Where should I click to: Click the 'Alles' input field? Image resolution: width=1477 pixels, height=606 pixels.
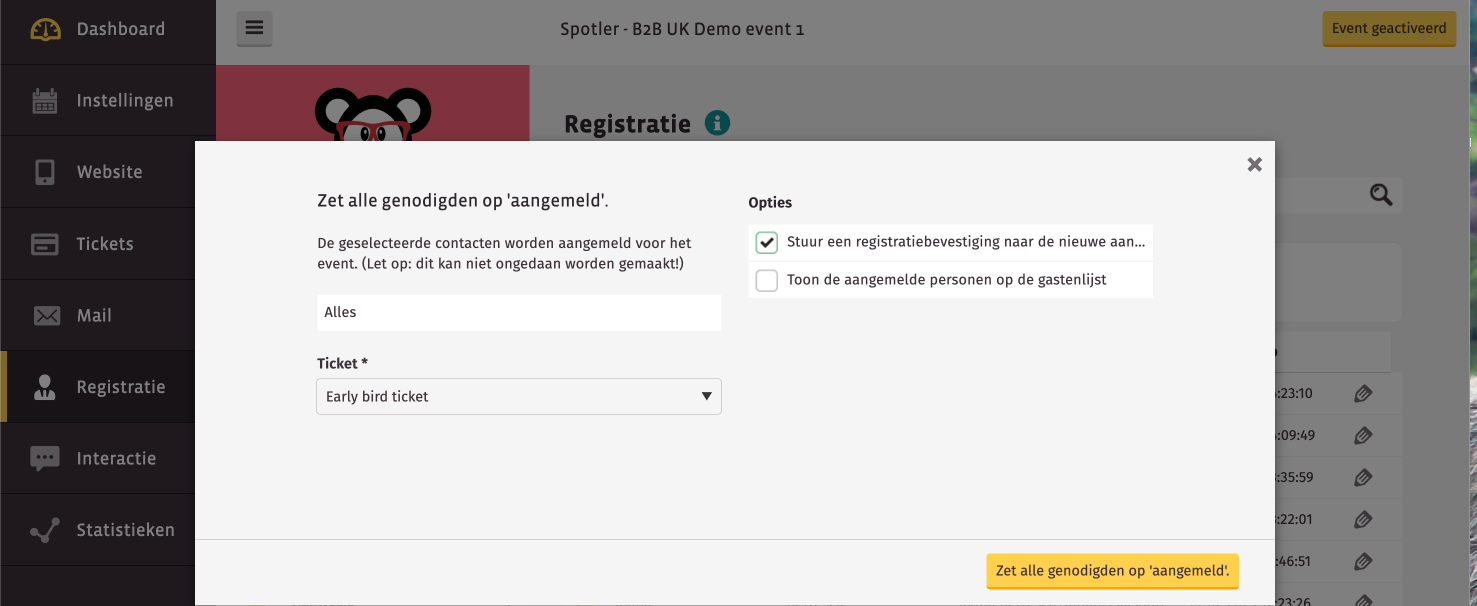coord(518,313)
